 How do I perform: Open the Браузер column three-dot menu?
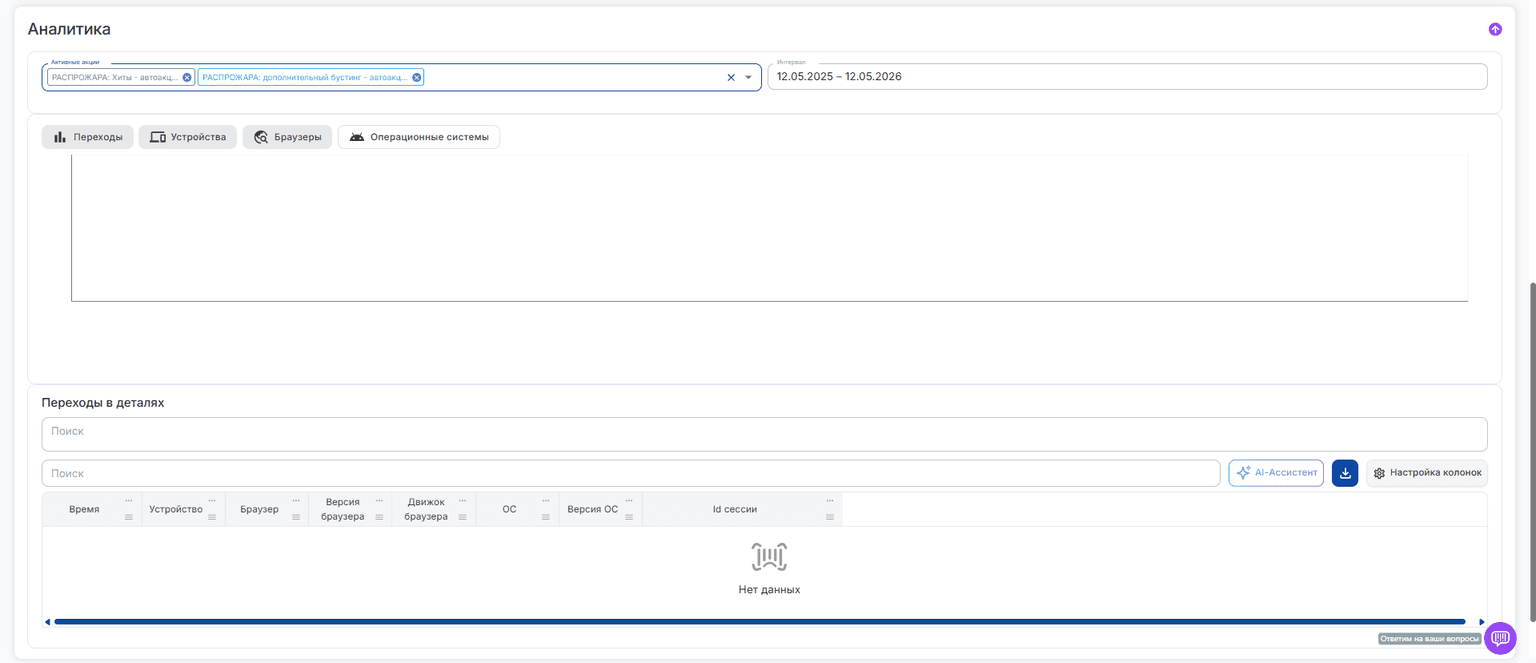click(x=296, y=500)
